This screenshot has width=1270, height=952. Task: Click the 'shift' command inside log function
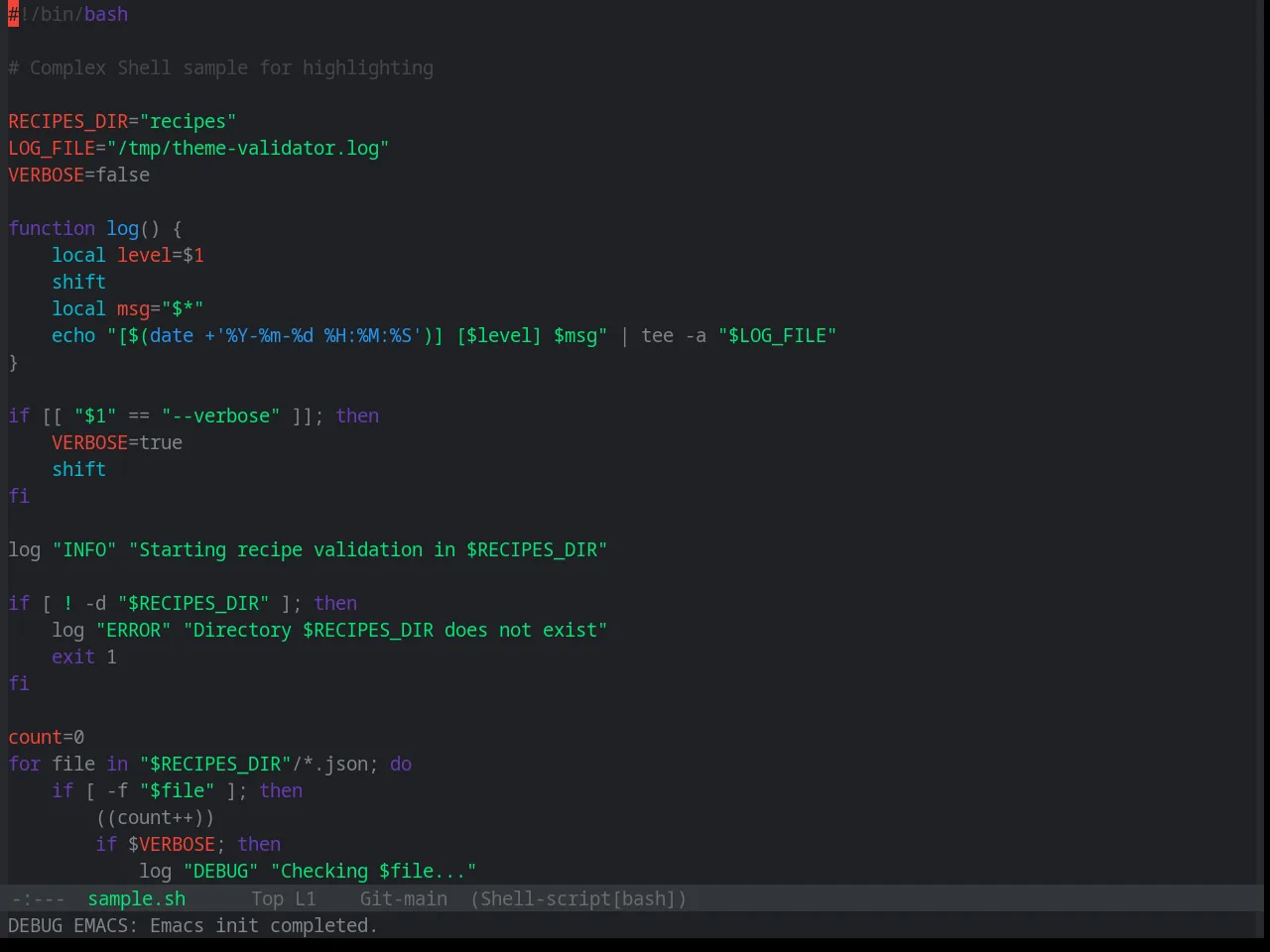79,282
